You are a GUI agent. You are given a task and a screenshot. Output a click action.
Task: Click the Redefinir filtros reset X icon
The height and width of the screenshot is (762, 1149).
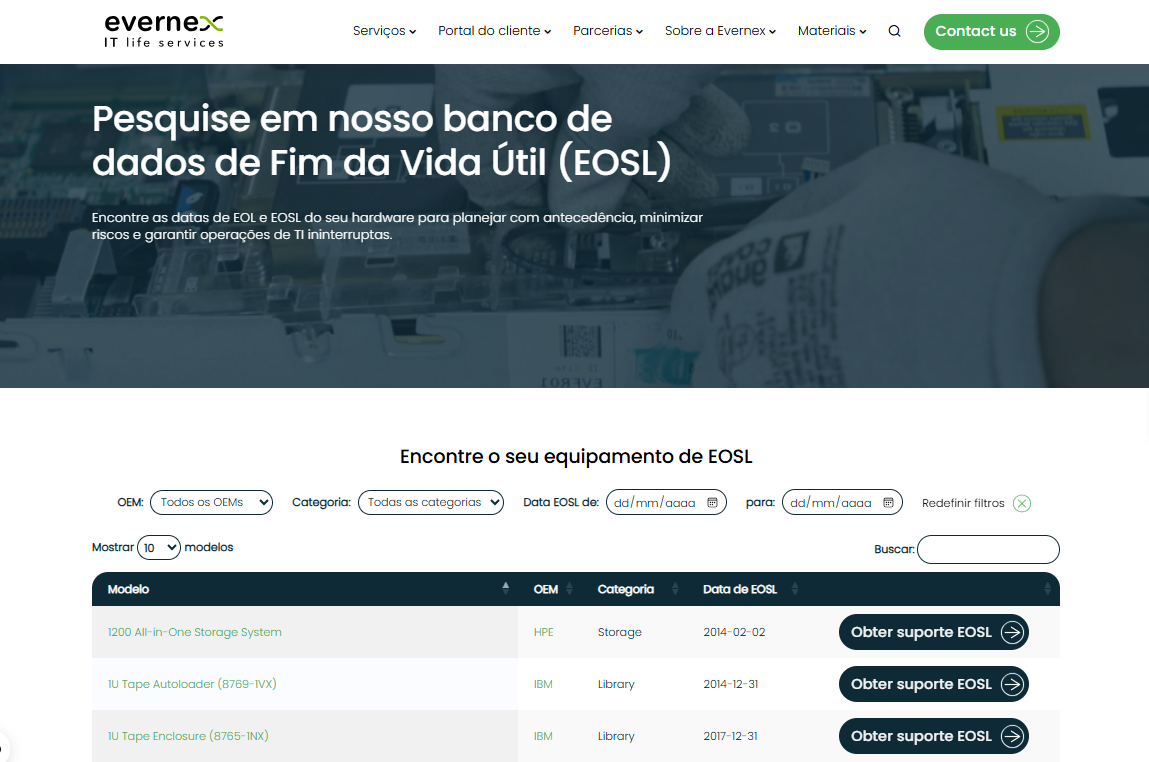click(1021, 503)
